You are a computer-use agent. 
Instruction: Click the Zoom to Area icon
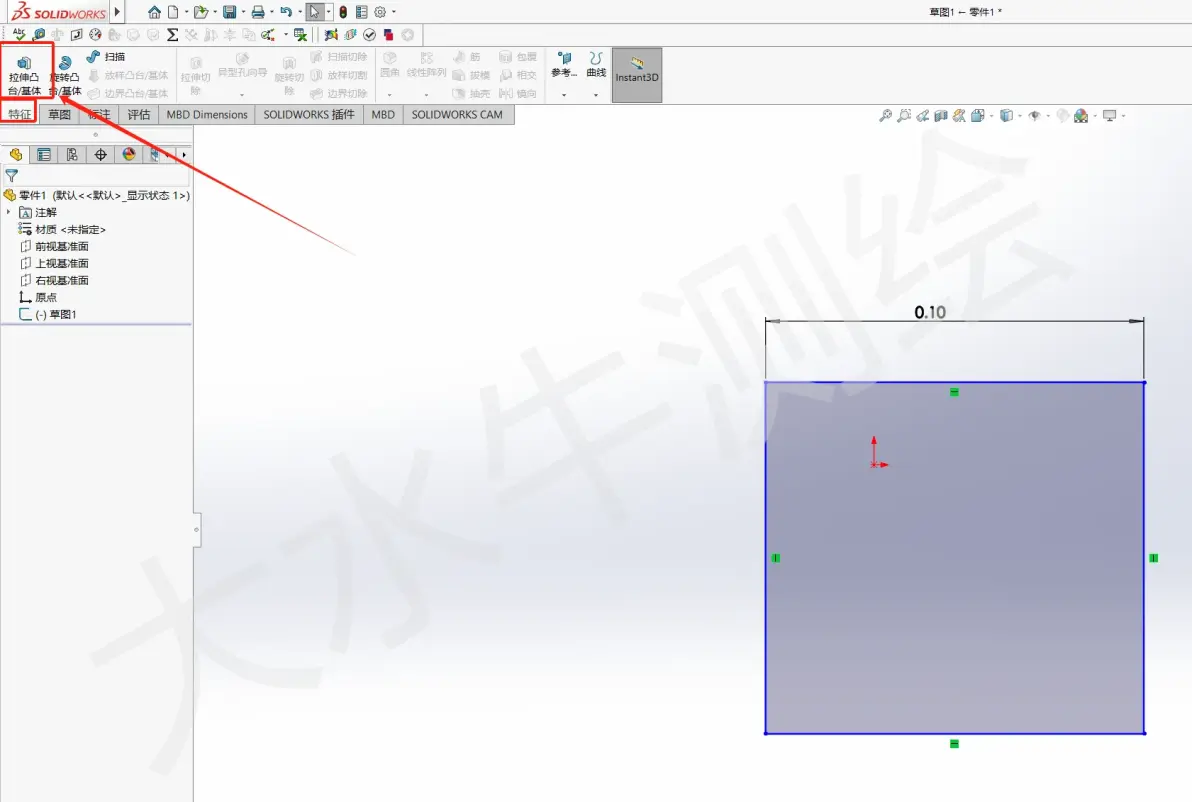tap(904, 116)
